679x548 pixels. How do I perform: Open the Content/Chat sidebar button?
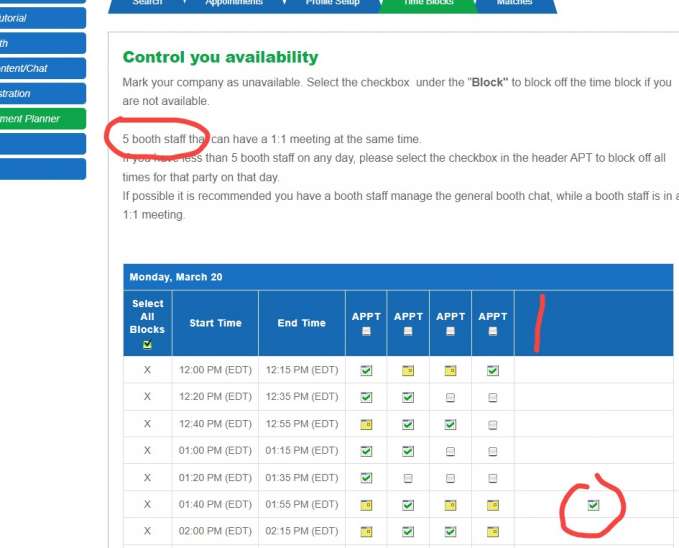click(x=42, y=68)
